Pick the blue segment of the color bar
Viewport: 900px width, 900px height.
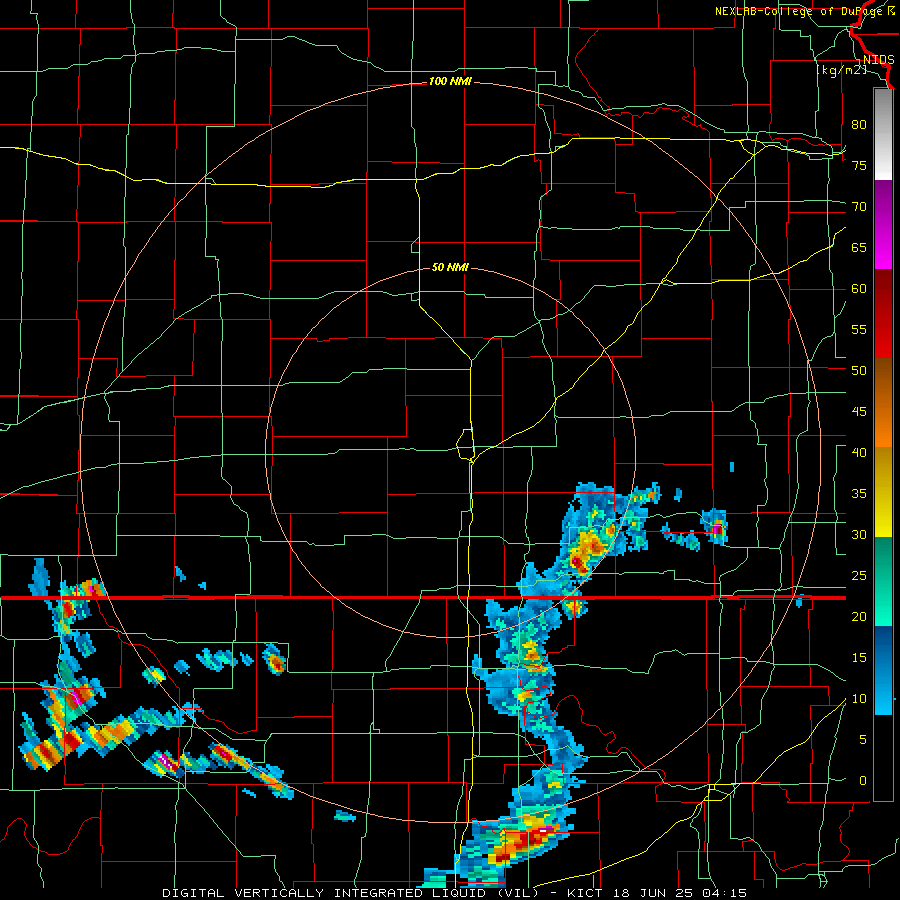coord(883,670)
